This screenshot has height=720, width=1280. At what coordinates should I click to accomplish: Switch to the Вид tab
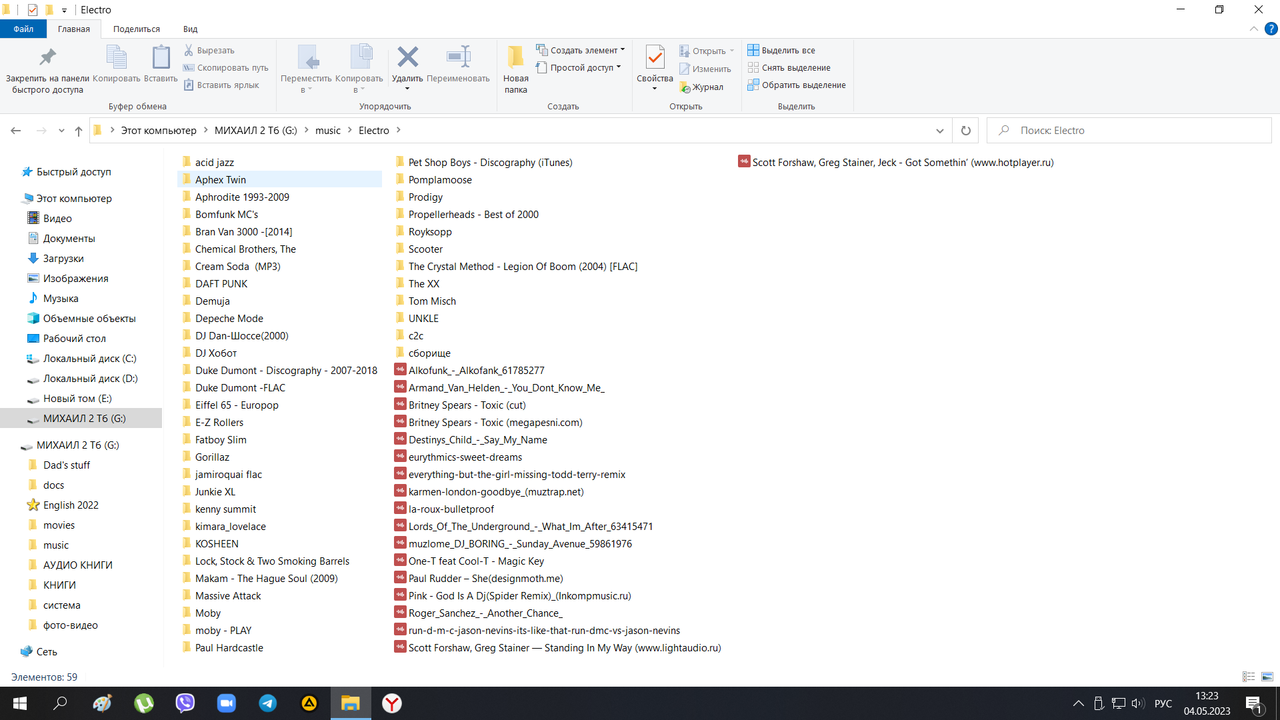190,30
